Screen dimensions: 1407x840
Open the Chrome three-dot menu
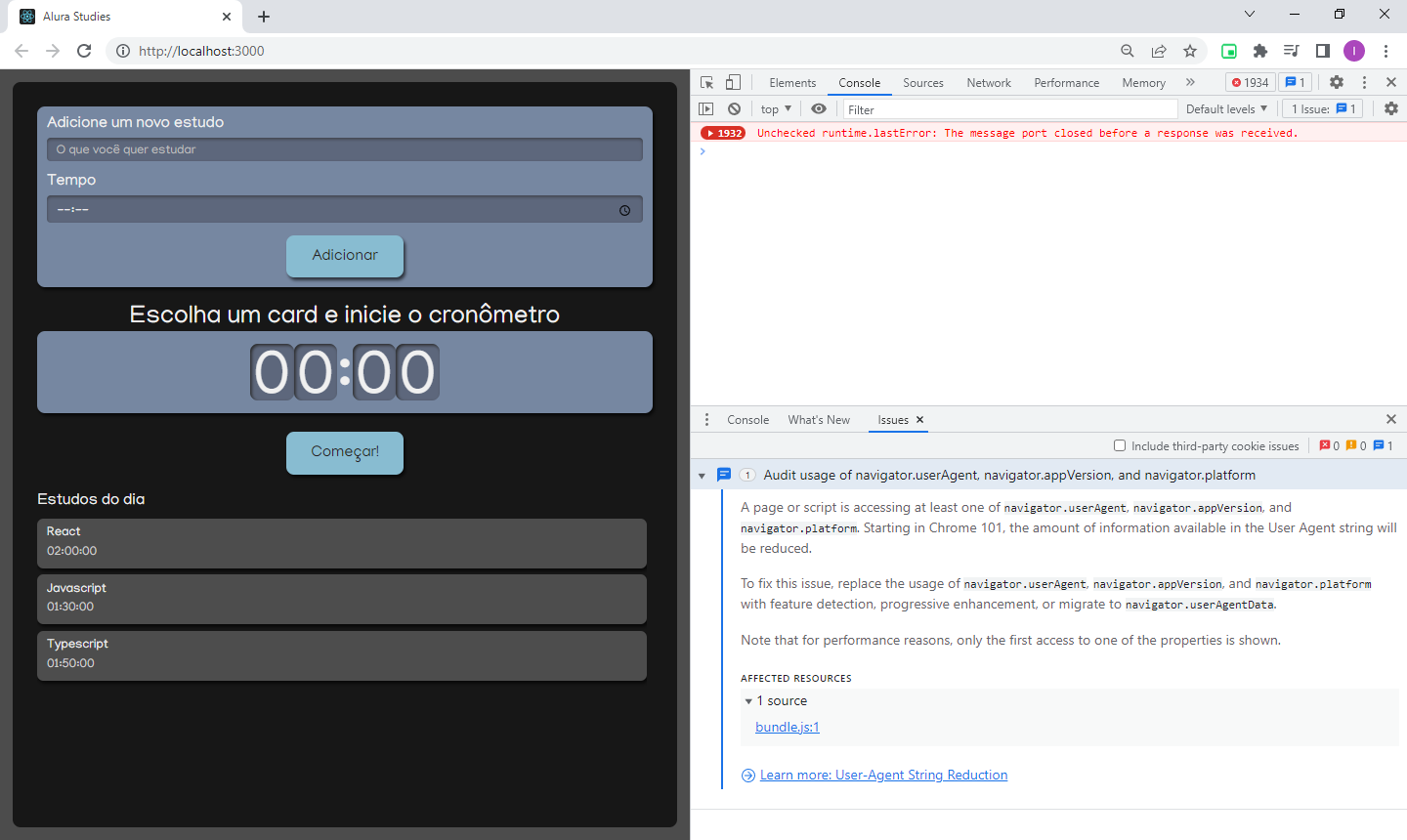(1386, 51)
